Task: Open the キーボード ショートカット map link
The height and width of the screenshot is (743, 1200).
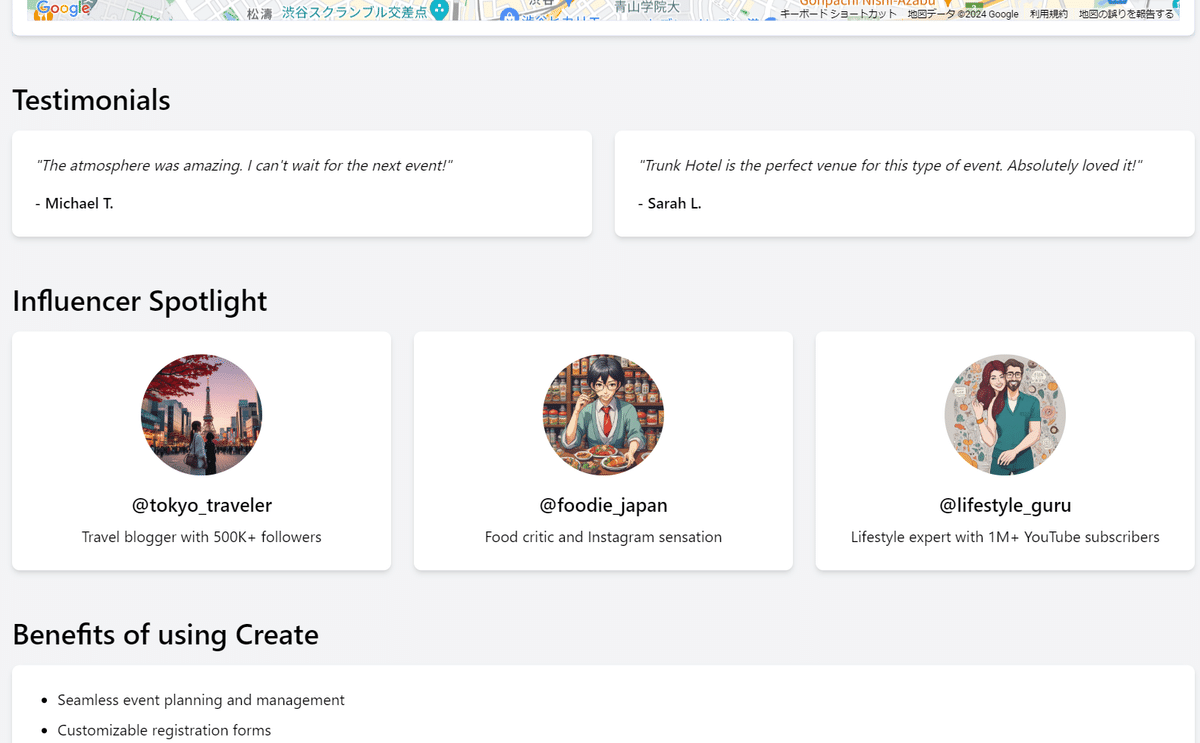Action: coord(838,14)
